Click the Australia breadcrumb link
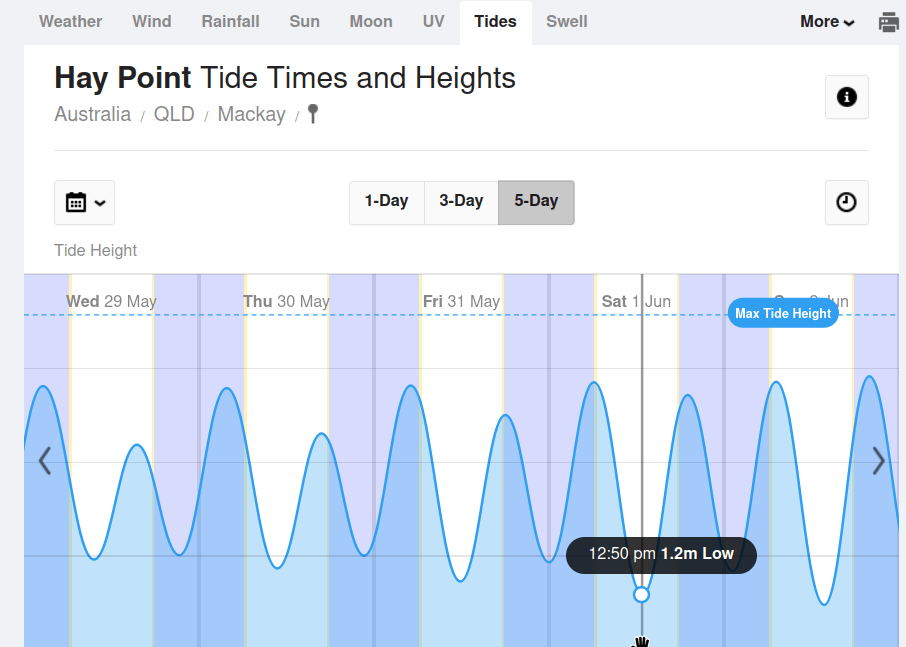The image size is (906, 647). tap(92, 114)
